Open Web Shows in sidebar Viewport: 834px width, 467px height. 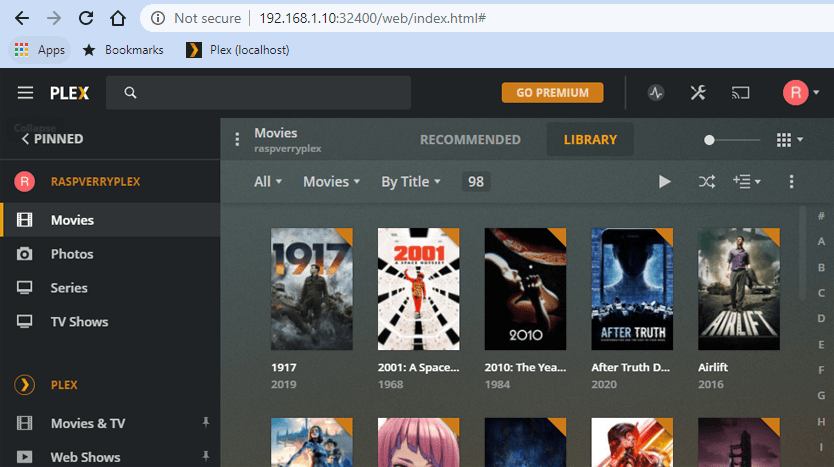pos(85,457)
